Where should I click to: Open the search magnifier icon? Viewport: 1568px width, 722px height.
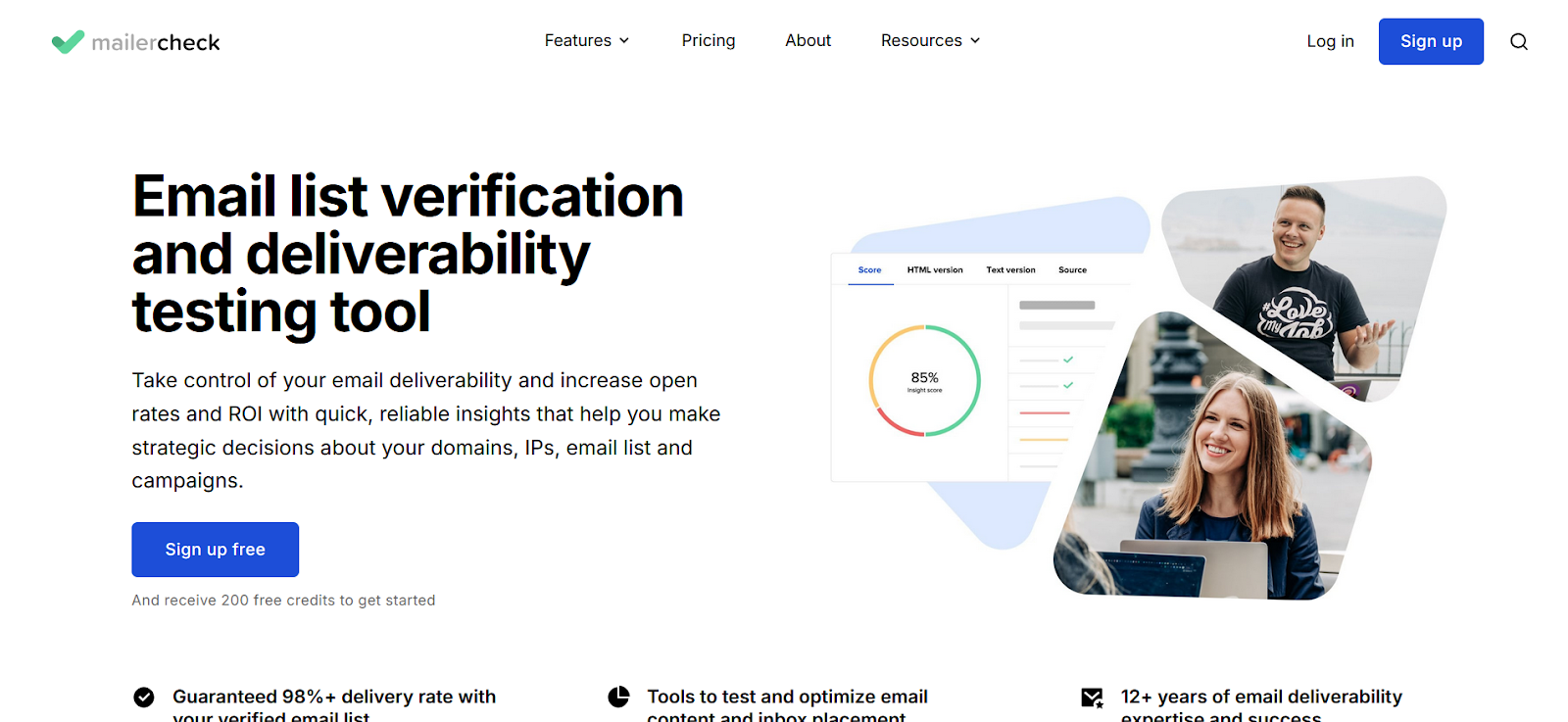click(x=1518, y=41)
